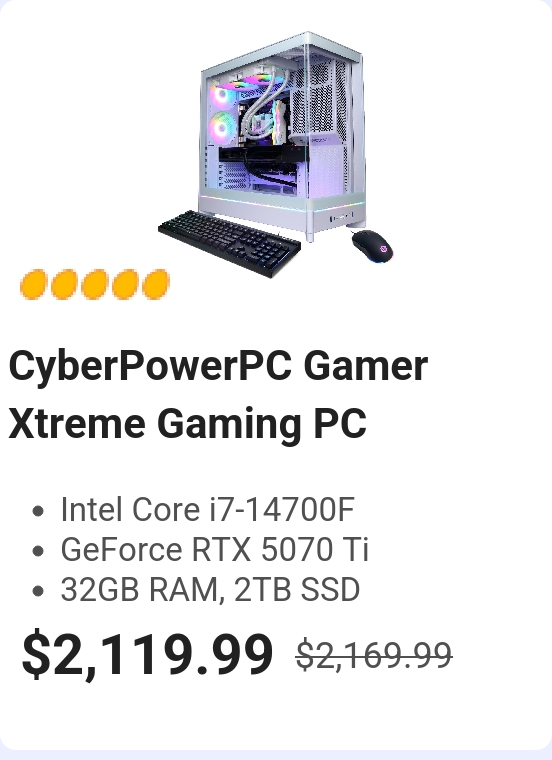Select the second rating star
The image size is (552, 760).
click(64, 285)
